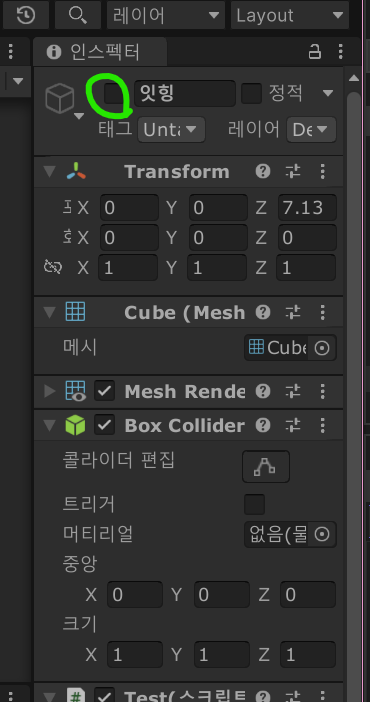The height and width of the screenshot is (702, 370).
Task: Open Transform preset settings icon
Action: (293, 171)
